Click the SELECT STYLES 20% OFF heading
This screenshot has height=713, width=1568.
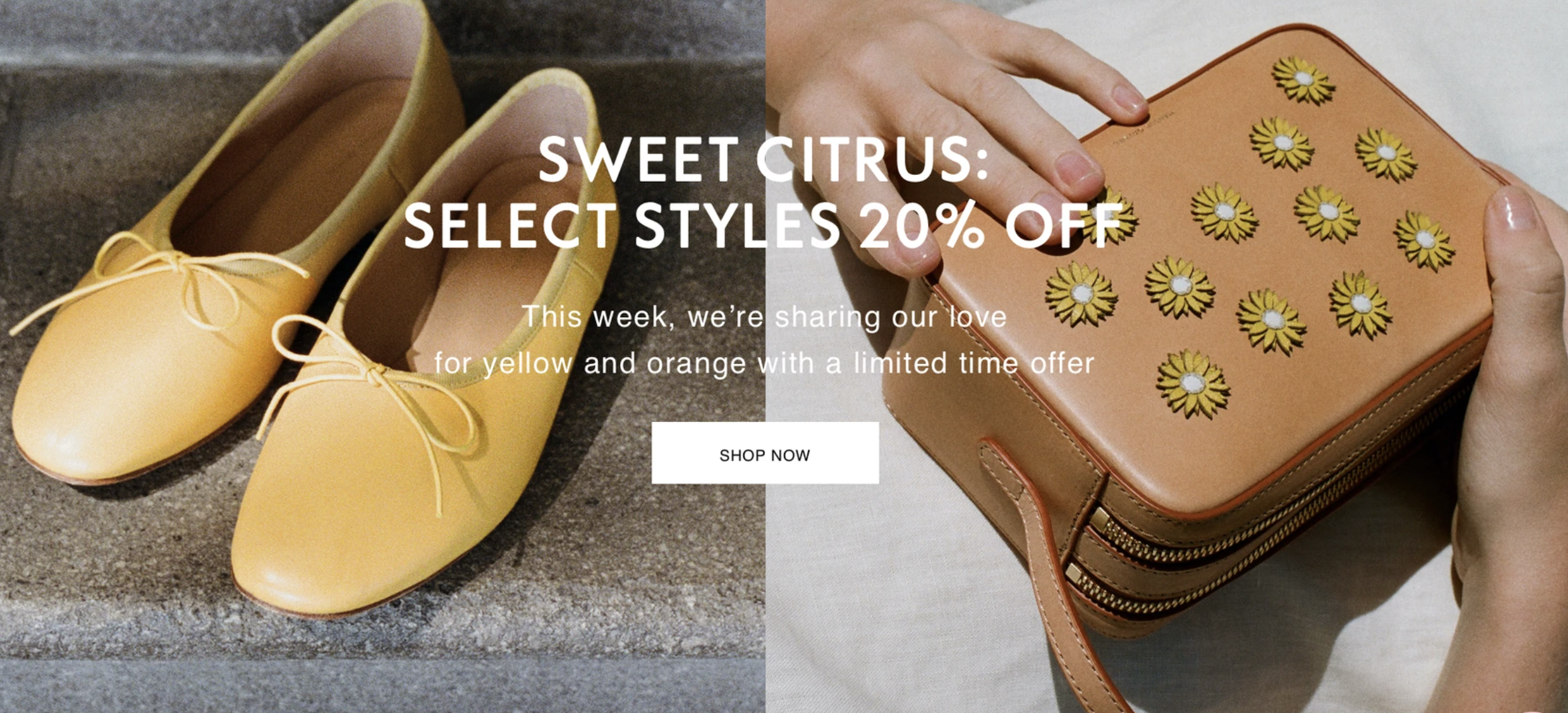764,226
